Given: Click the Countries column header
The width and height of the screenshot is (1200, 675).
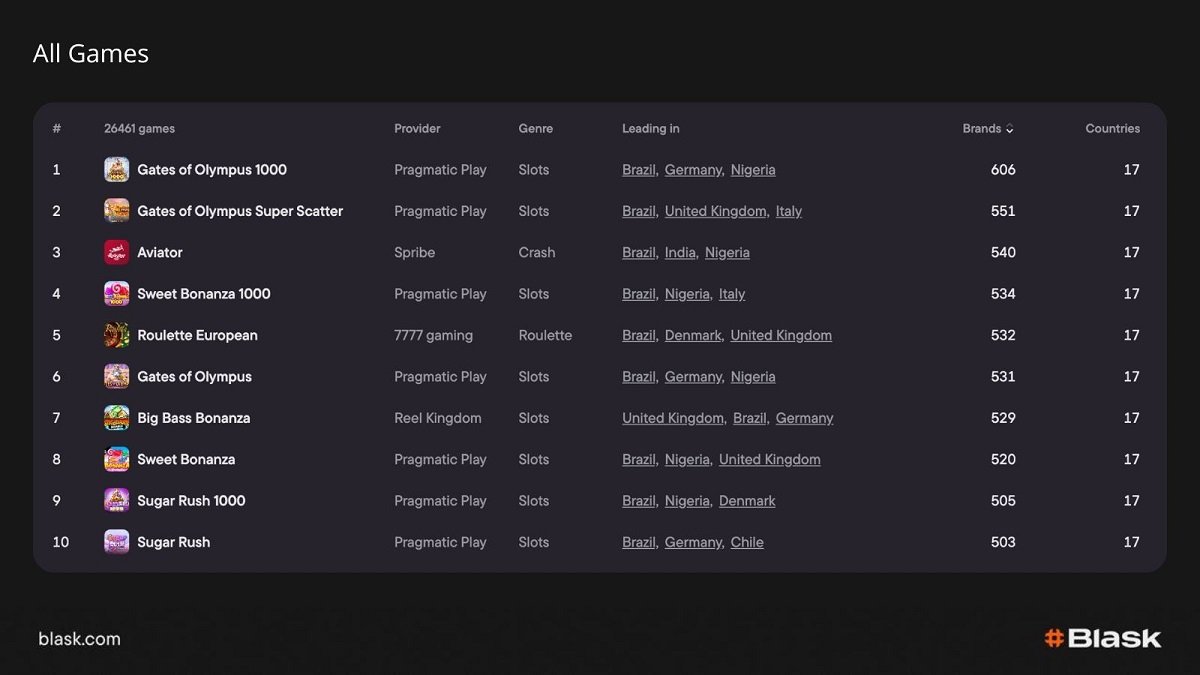Looking at the screenshot, I should click(x=1112, y=129).
